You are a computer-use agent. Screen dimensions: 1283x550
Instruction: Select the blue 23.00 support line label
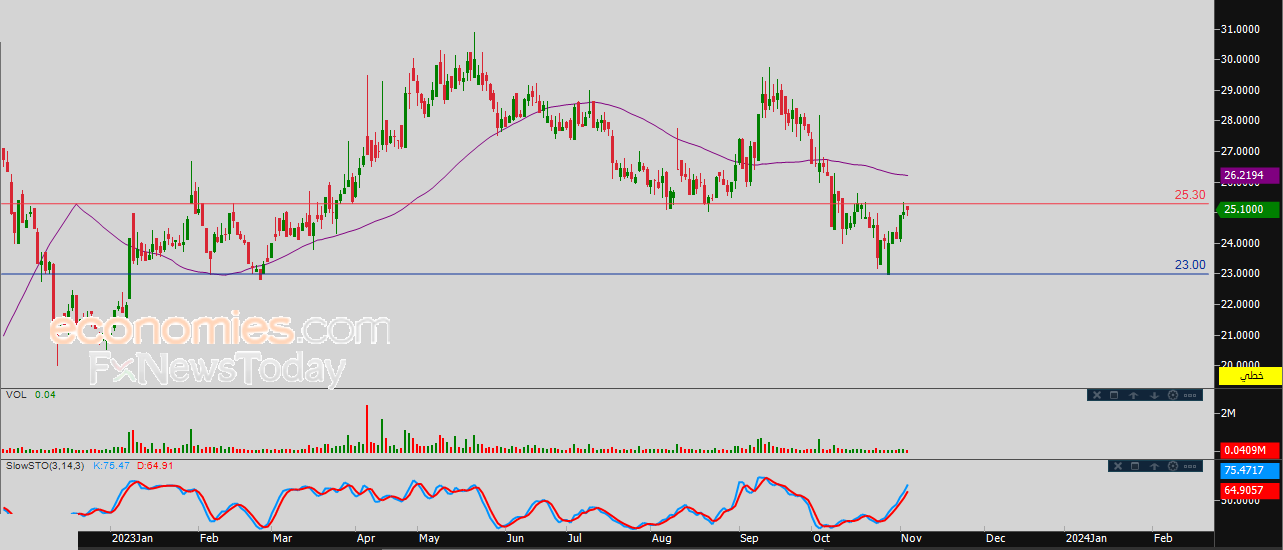tap(1189, 265)
